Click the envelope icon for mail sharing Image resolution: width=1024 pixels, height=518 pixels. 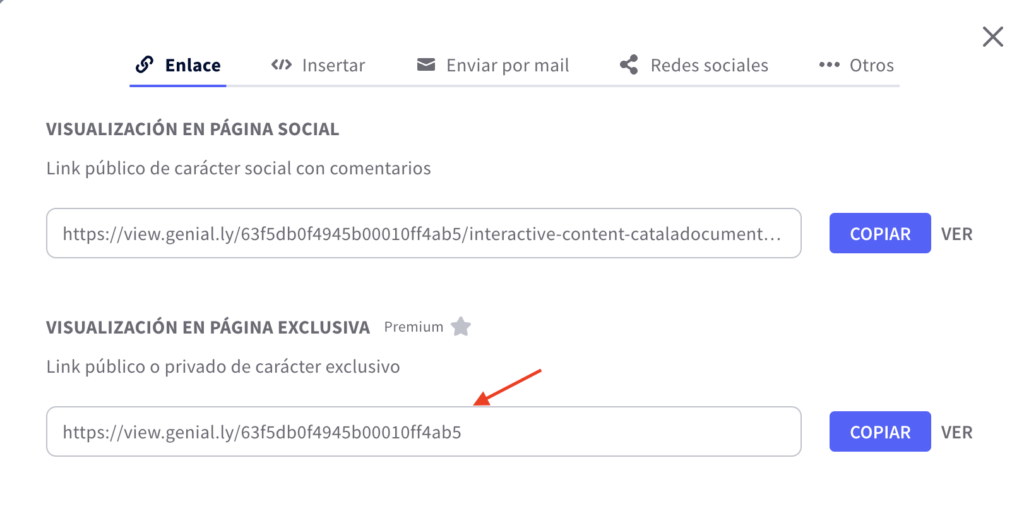426,65
